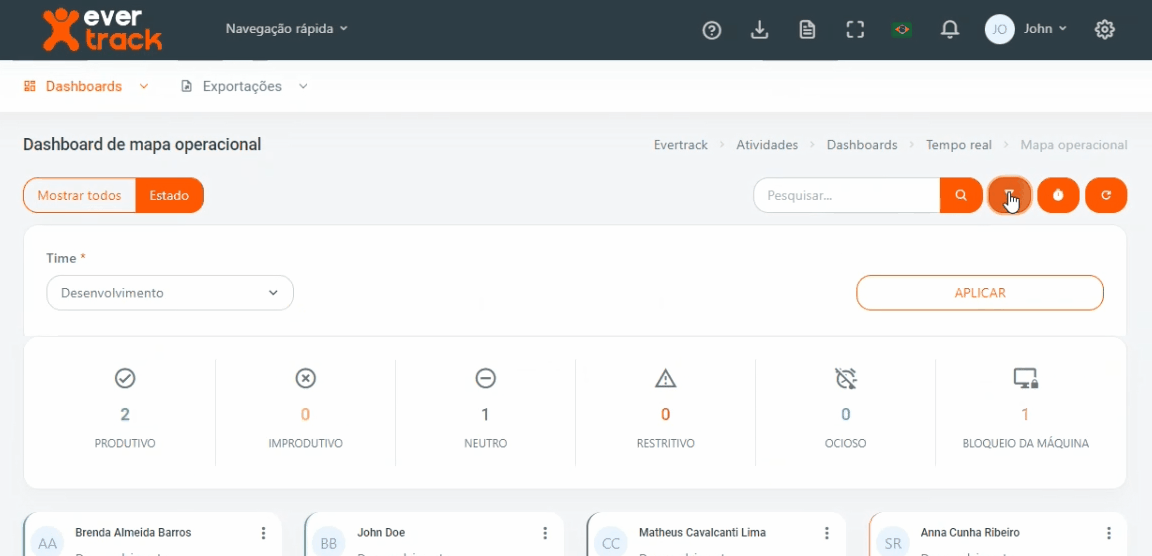
Task: Open the Dashboards menu
Action: (x=86, y=87)
